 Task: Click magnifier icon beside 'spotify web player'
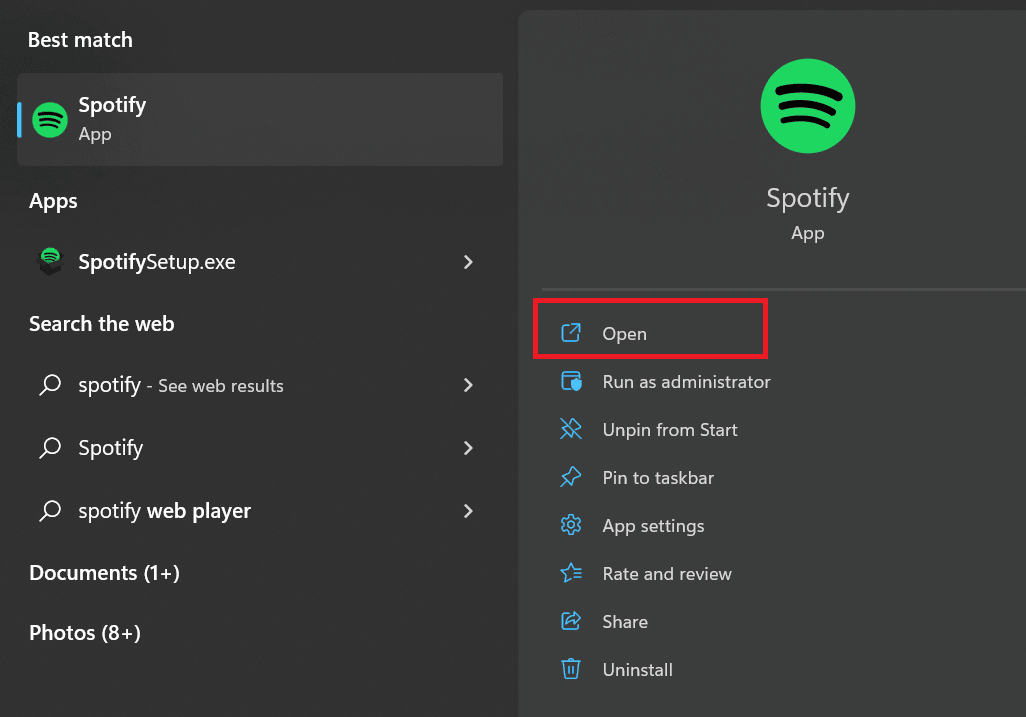(x=50, y=510)
